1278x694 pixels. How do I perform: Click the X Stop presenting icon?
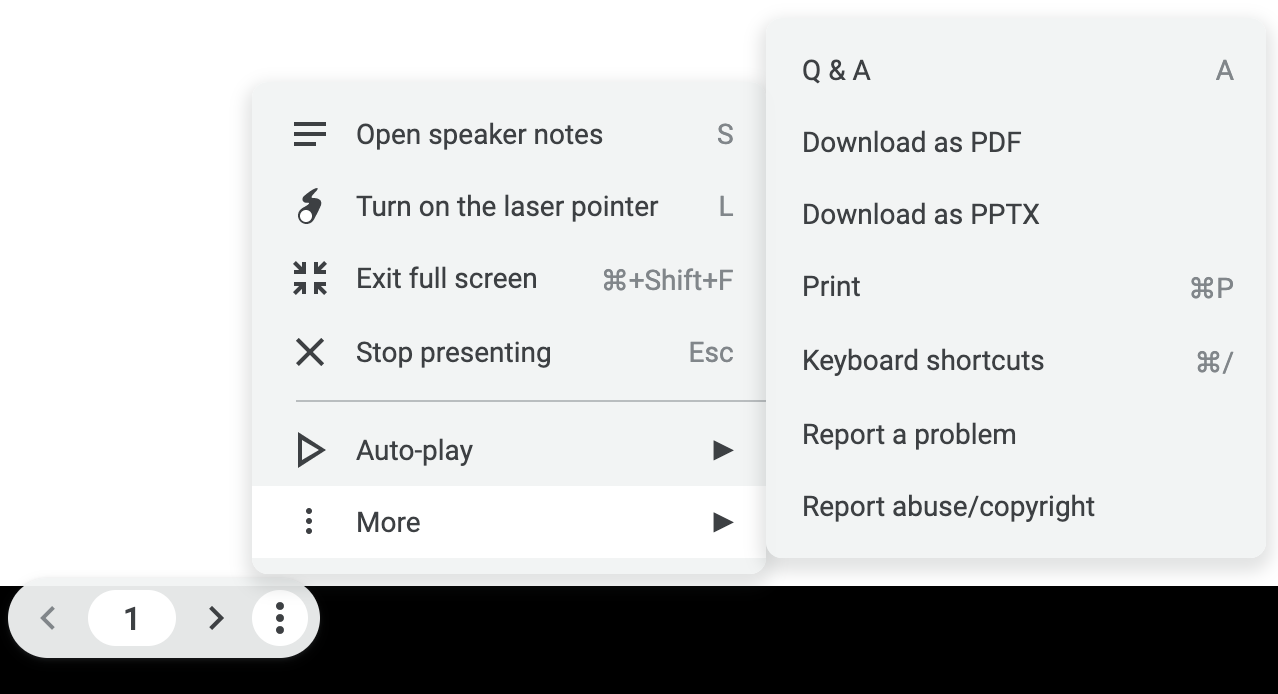pos(310,352)
